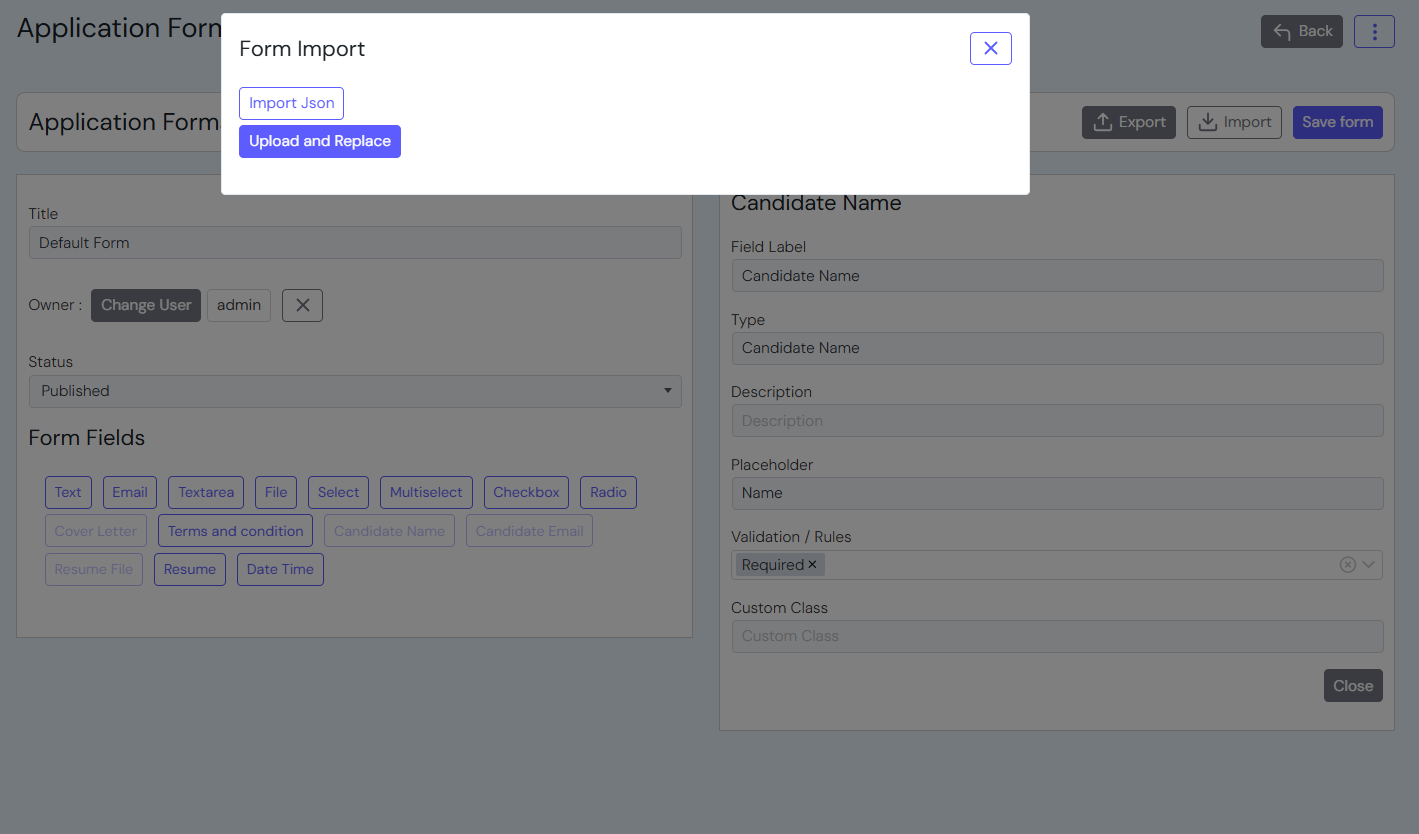Add a Date Time field to form
The width and height of the screenshot is (1419, 834).
coord(280,569)
